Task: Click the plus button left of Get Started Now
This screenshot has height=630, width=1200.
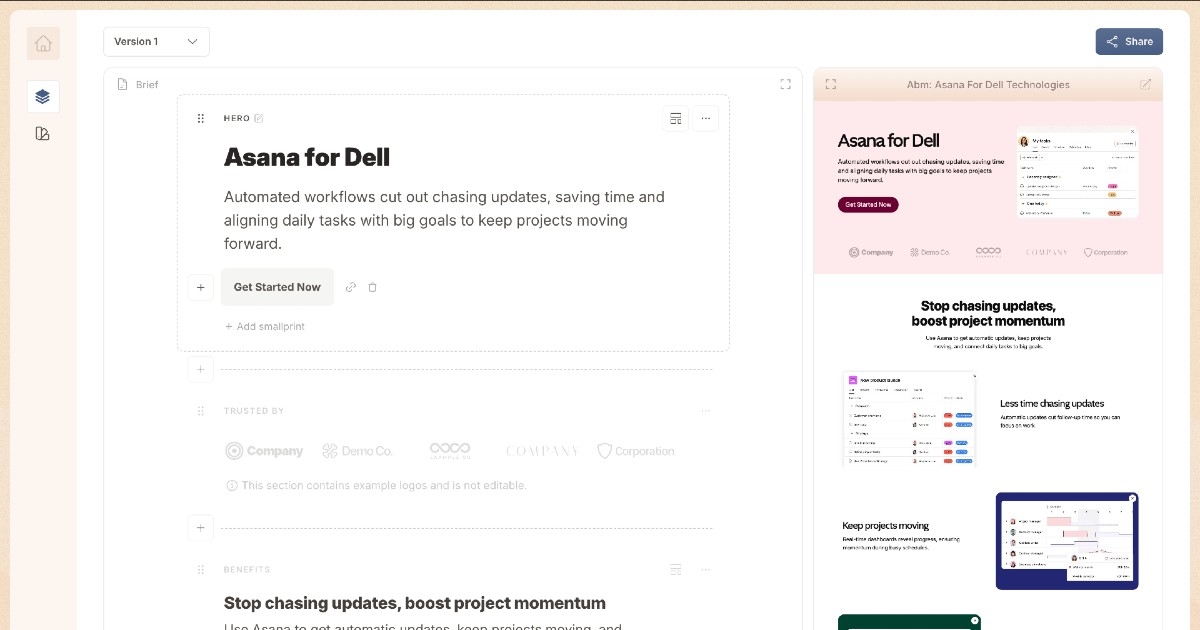Action: pos(201,287)
